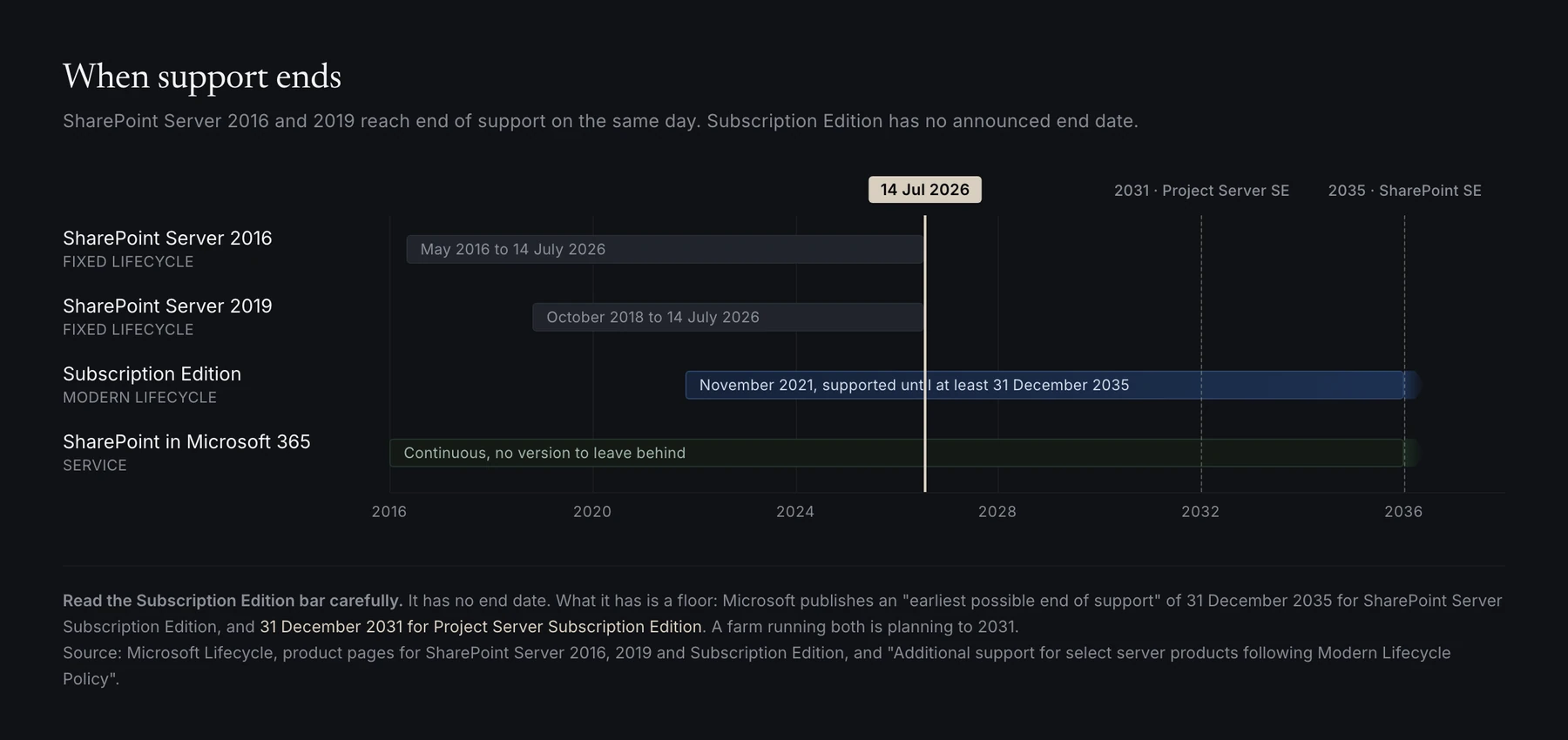Click the '2032' axis tick label
The width and height of the screenshot is (1568, 740).
coord(1200,511)
